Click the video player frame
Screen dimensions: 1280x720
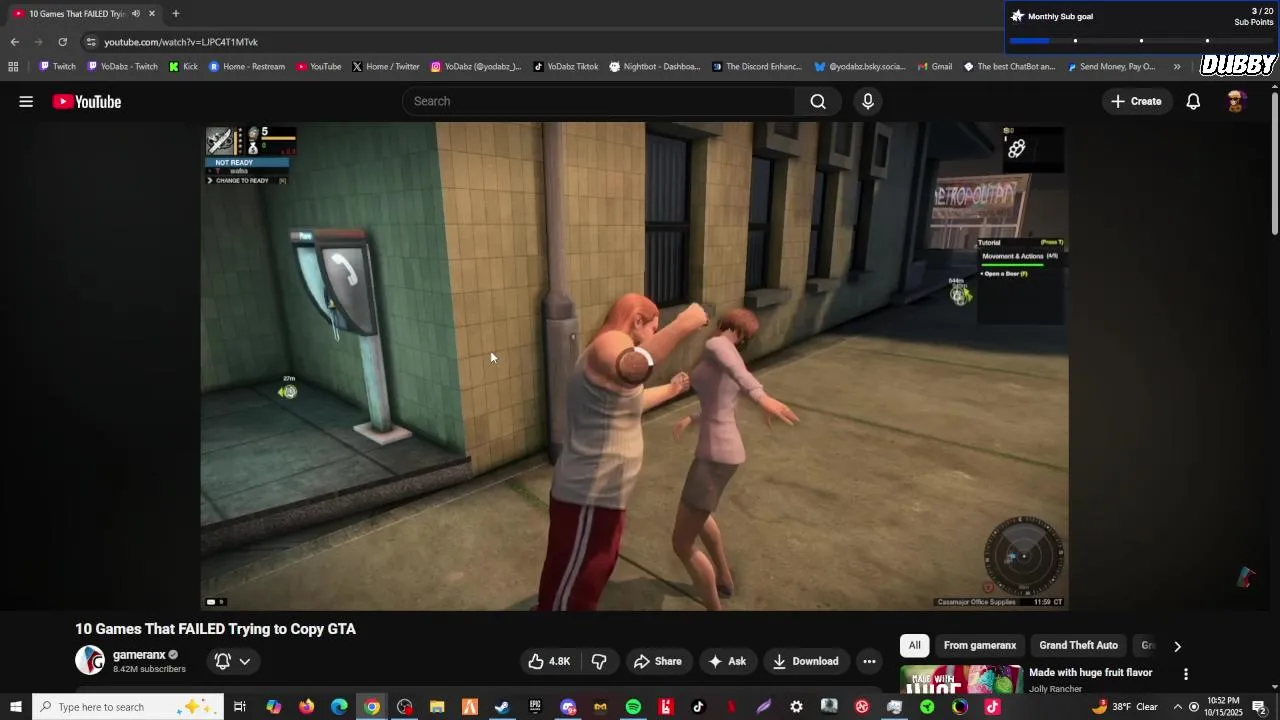point(634,366)
